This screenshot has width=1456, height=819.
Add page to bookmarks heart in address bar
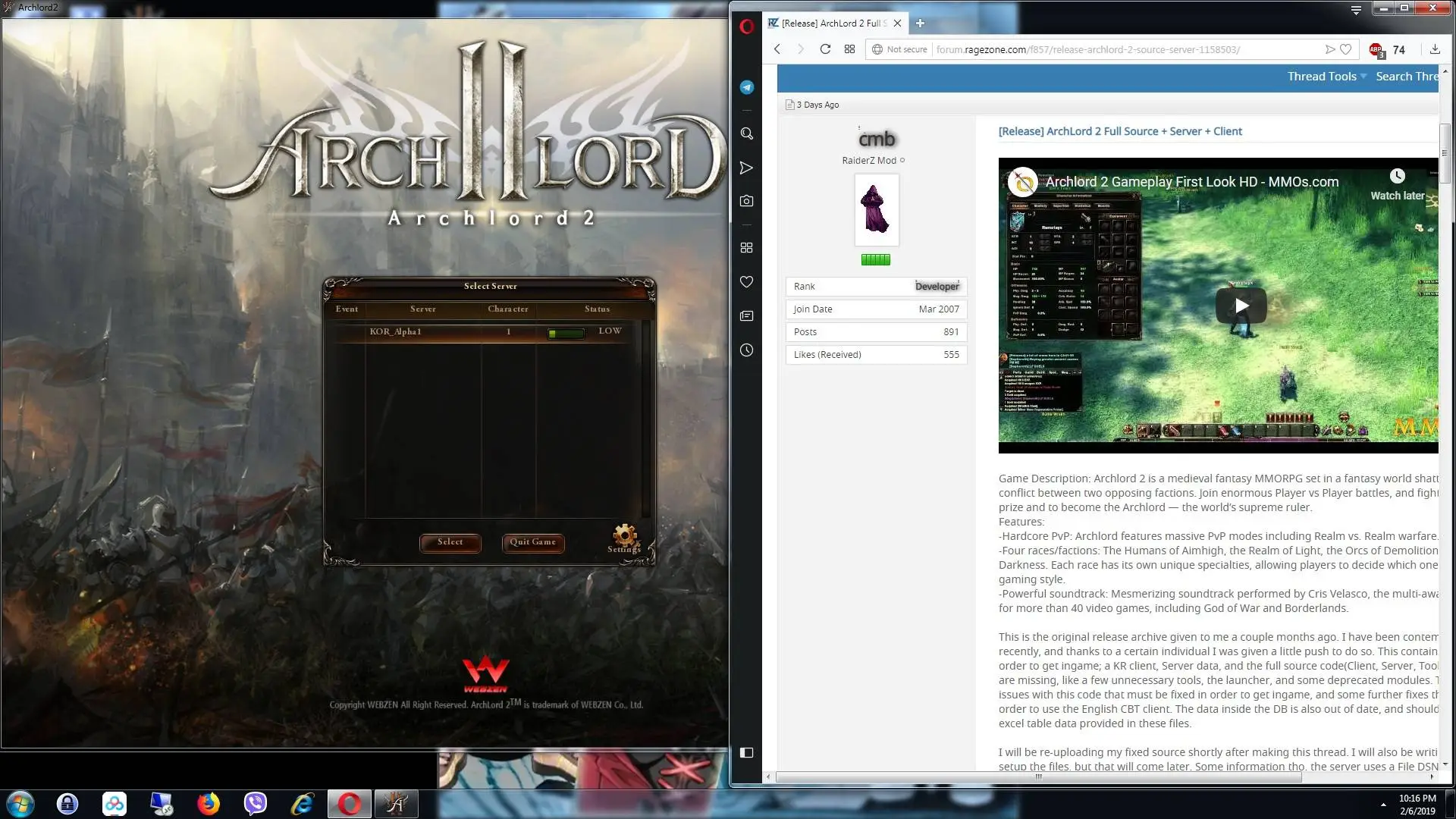point(1346,49)
